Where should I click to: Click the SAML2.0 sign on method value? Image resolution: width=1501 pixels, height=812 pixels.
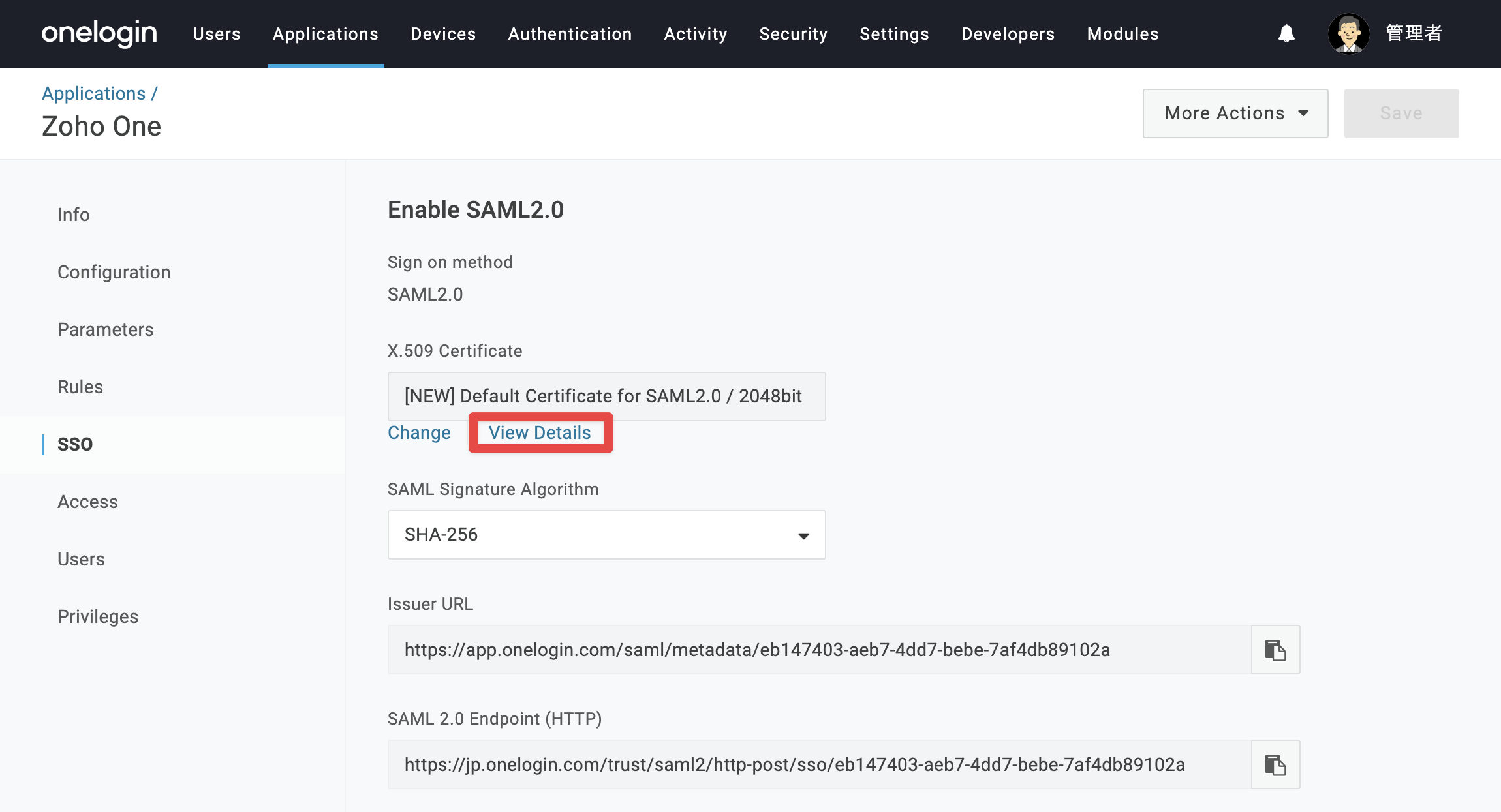426,294
